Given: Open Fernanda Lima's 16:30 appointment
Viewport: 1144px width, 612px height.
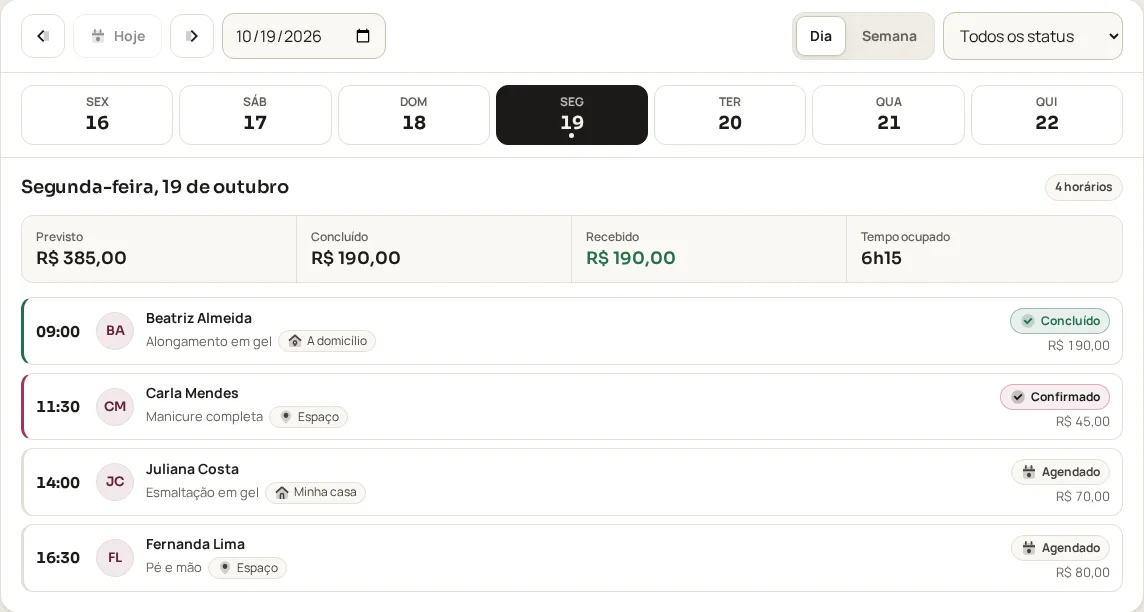Looking at the screenshot, I should (572, 558).
